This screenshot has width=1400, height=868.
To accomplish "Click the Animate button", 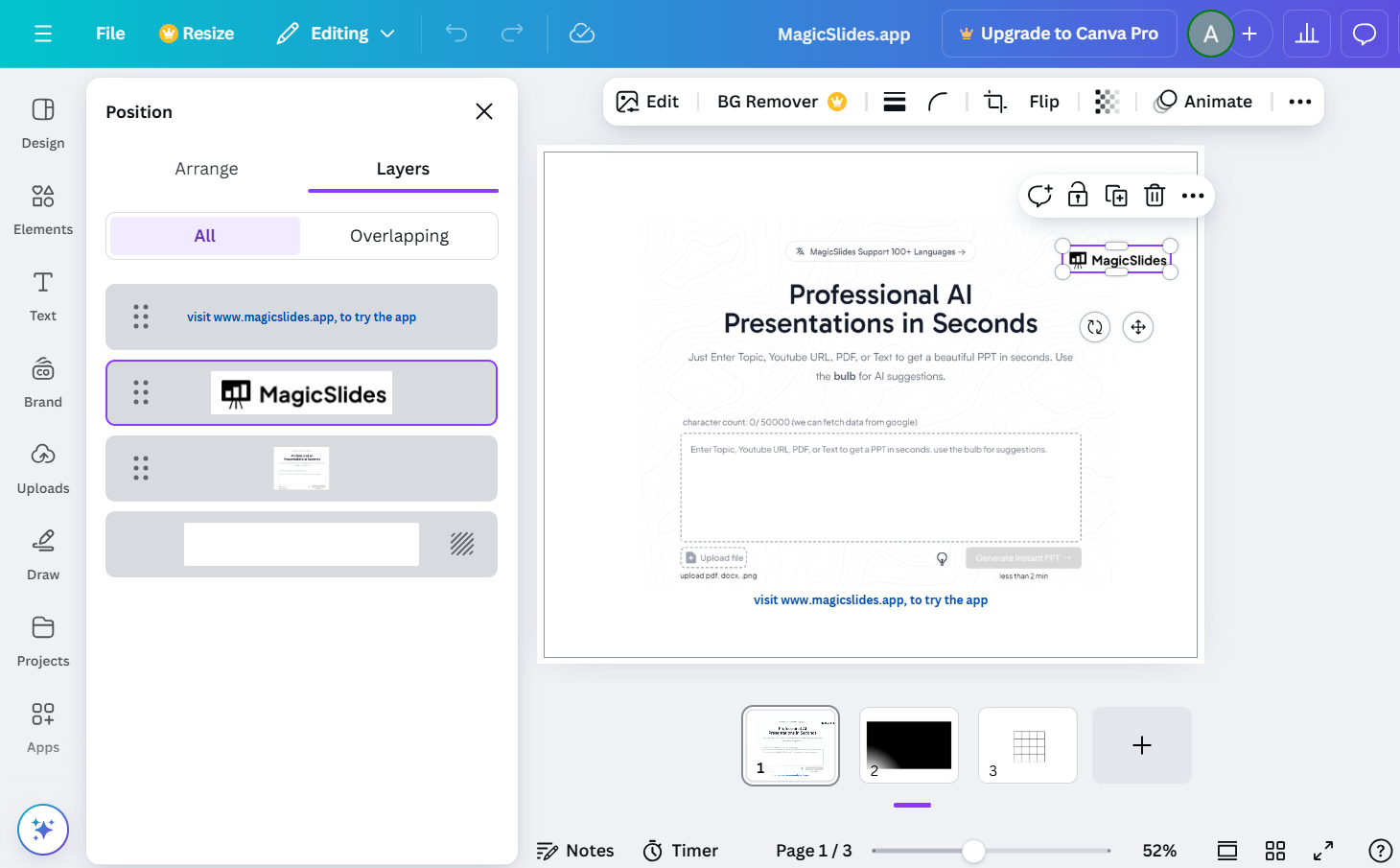I will [1204, 102].
